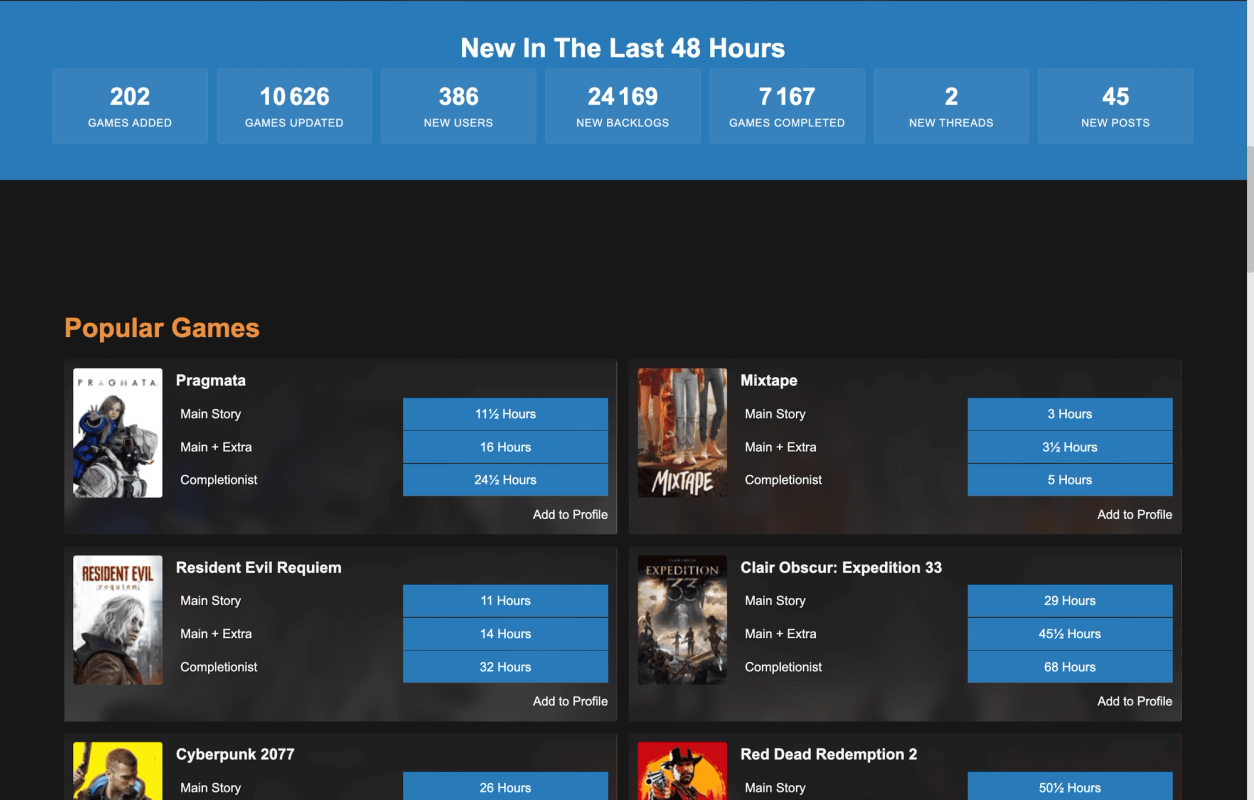The image size is (1254, 800).
Task: Select the 202 Games Added stat card
Action: coord(130,106)
